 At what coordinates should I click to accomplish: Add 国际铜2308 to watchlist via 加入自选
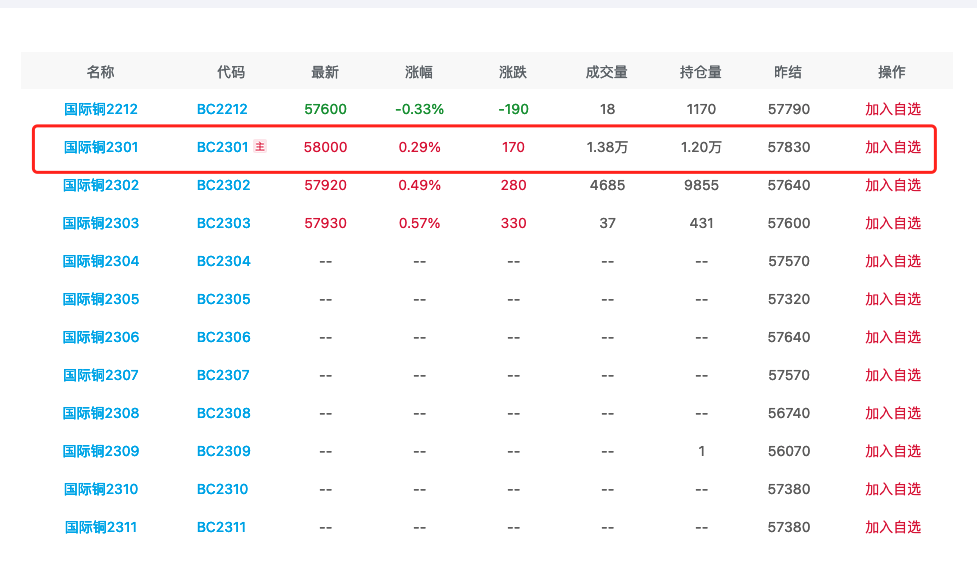(893, 413)
